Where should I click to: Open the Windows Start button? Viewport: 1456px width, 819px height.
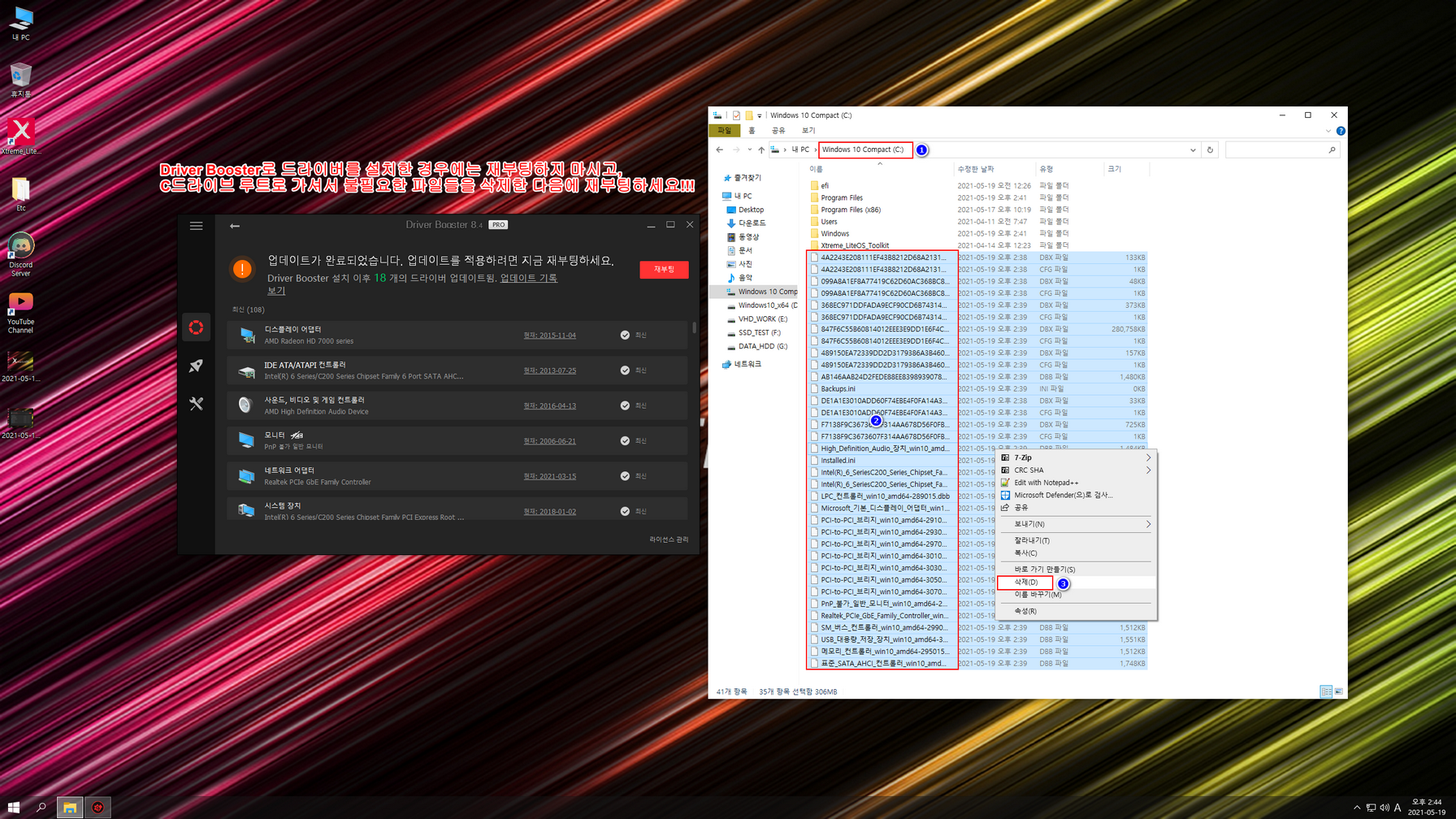[x=14, y=807]
